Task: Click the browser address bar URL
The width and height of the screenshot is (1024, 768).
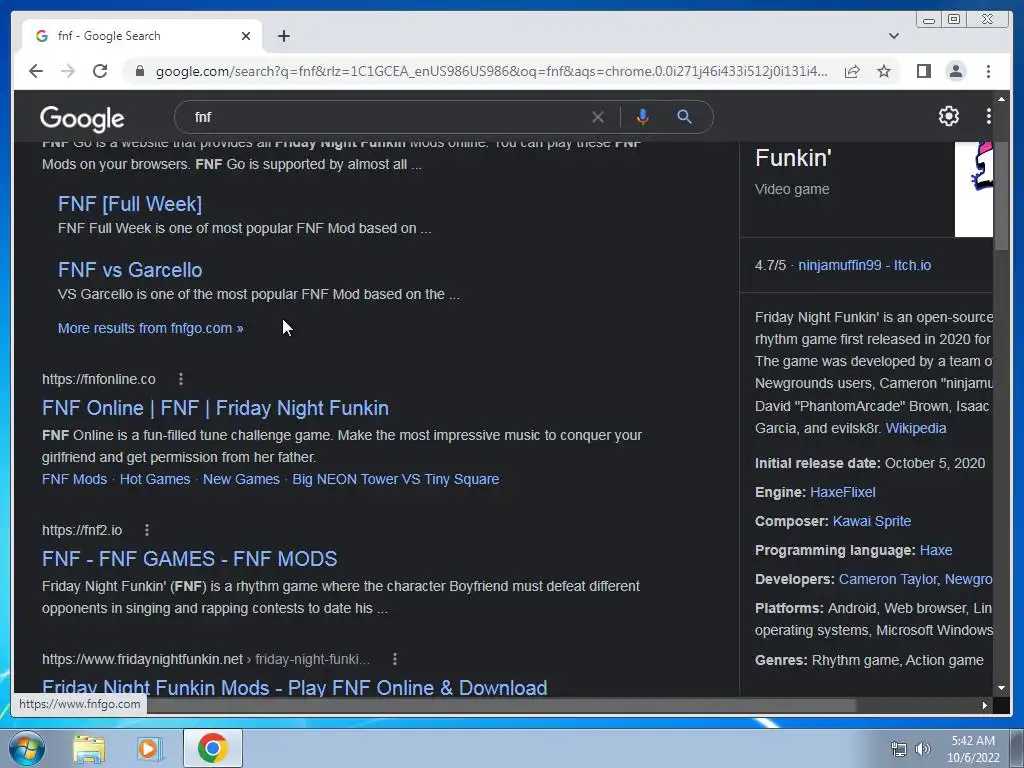Action: [491, 71]
